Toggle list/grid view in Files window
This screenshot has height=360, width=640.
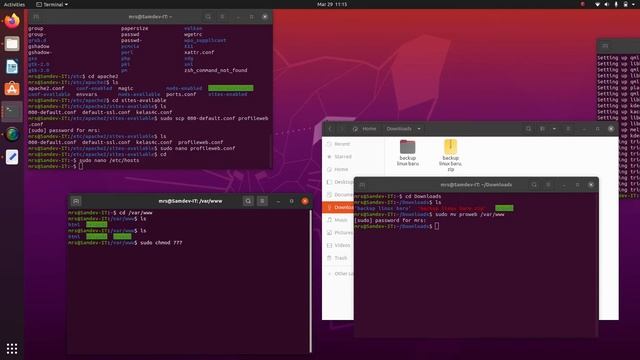tap(542, 129)
